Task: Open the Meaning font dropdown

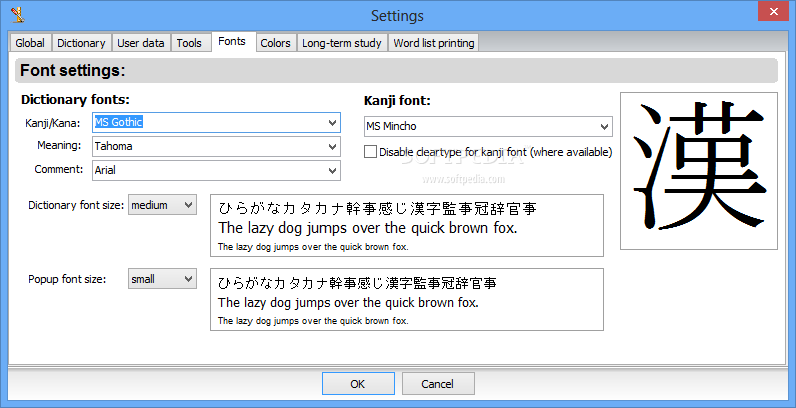Action: pos(216,147)
